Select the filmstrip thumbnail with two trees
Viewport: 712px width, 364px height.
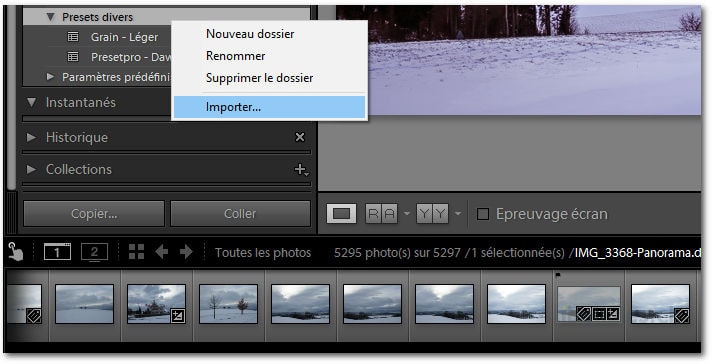(x=228, y=304)
